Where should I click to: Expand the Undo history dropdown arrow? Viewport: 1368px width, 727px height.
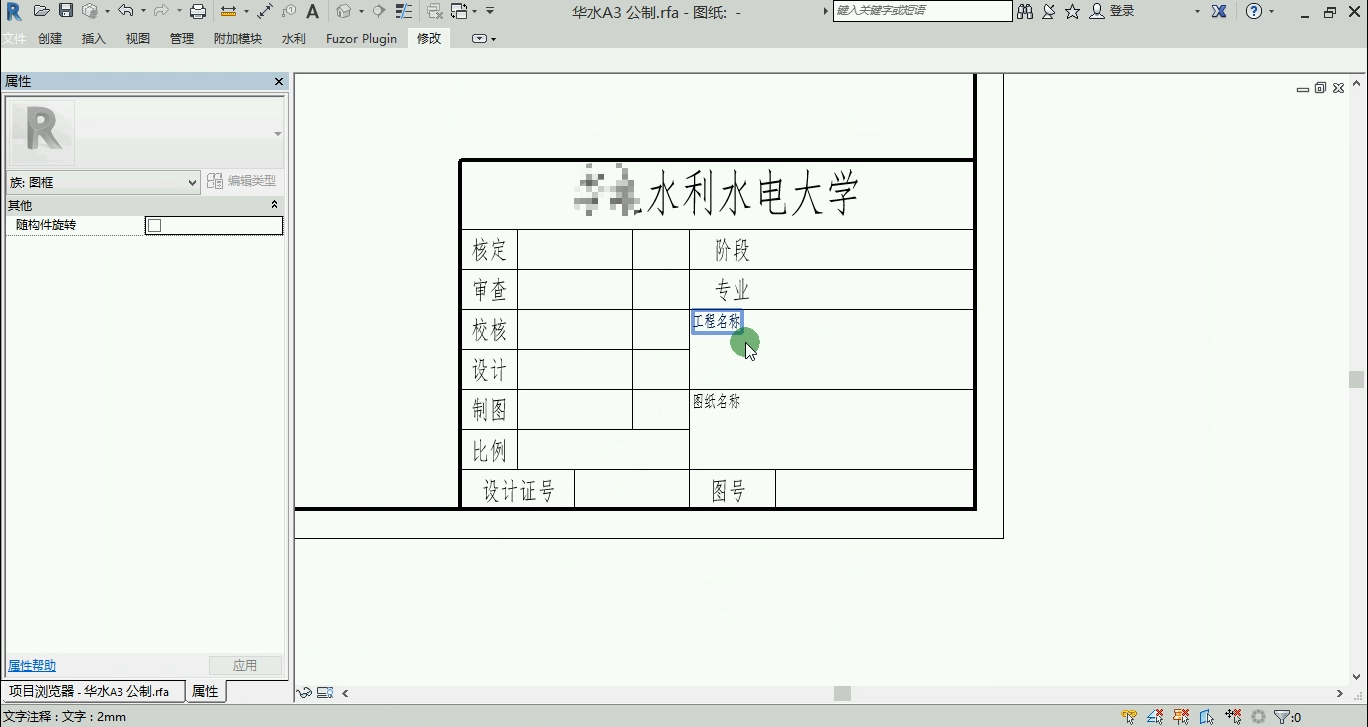pos(143,11)
